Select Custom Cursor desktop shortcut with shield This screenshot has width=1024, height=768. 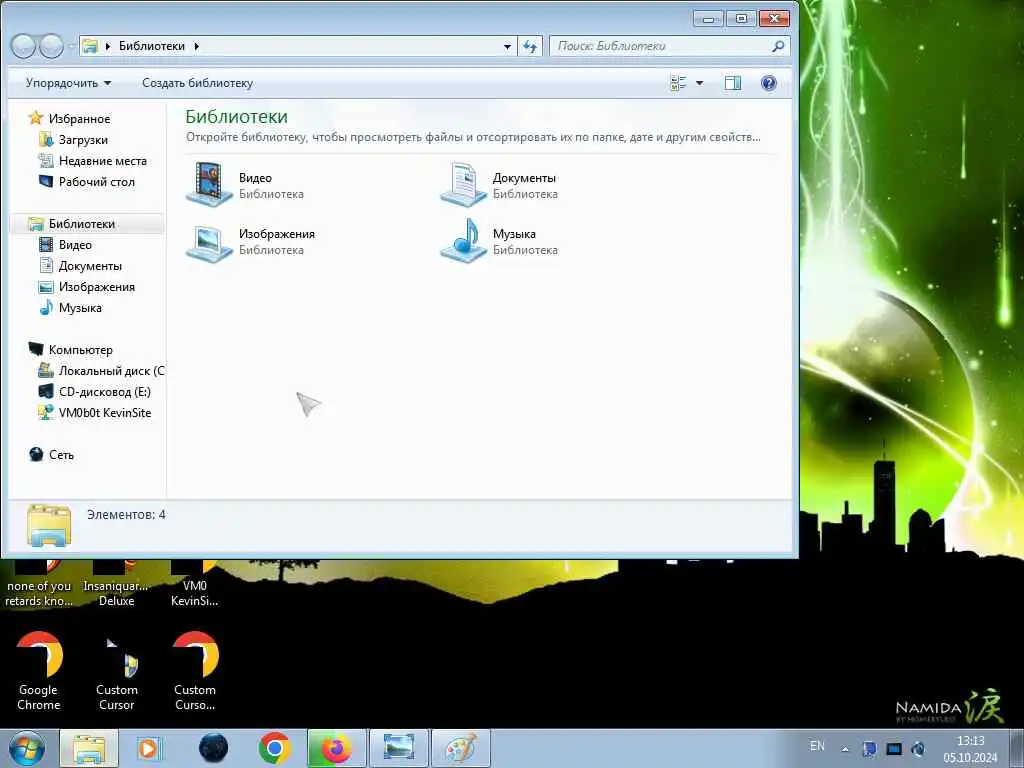(117, 671)
